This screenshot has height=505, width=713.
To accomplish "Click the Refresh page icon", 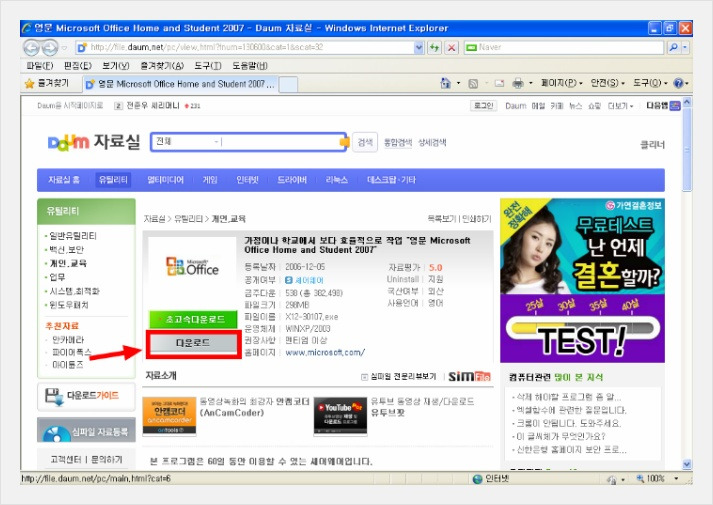I will [x=434, y=47].
